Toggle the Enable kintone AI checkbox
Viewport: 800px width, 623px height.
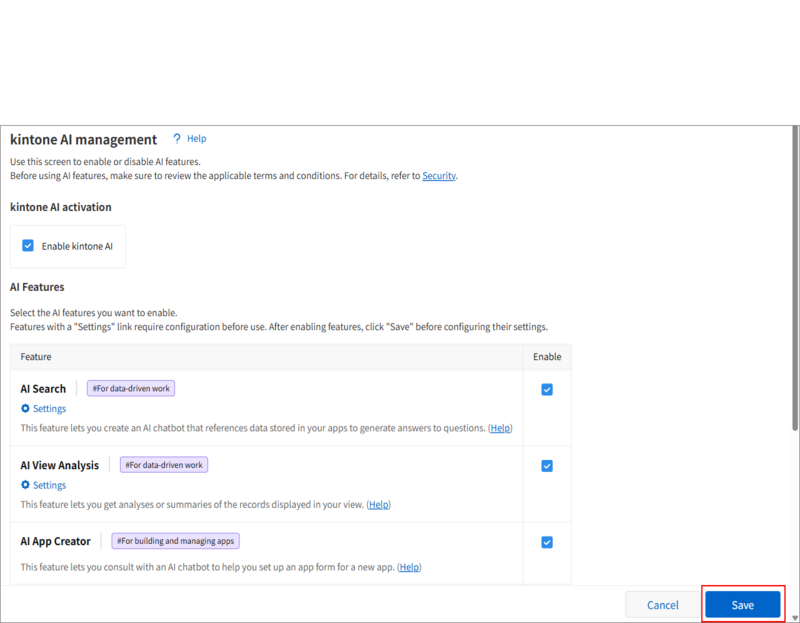coord(28,246)
